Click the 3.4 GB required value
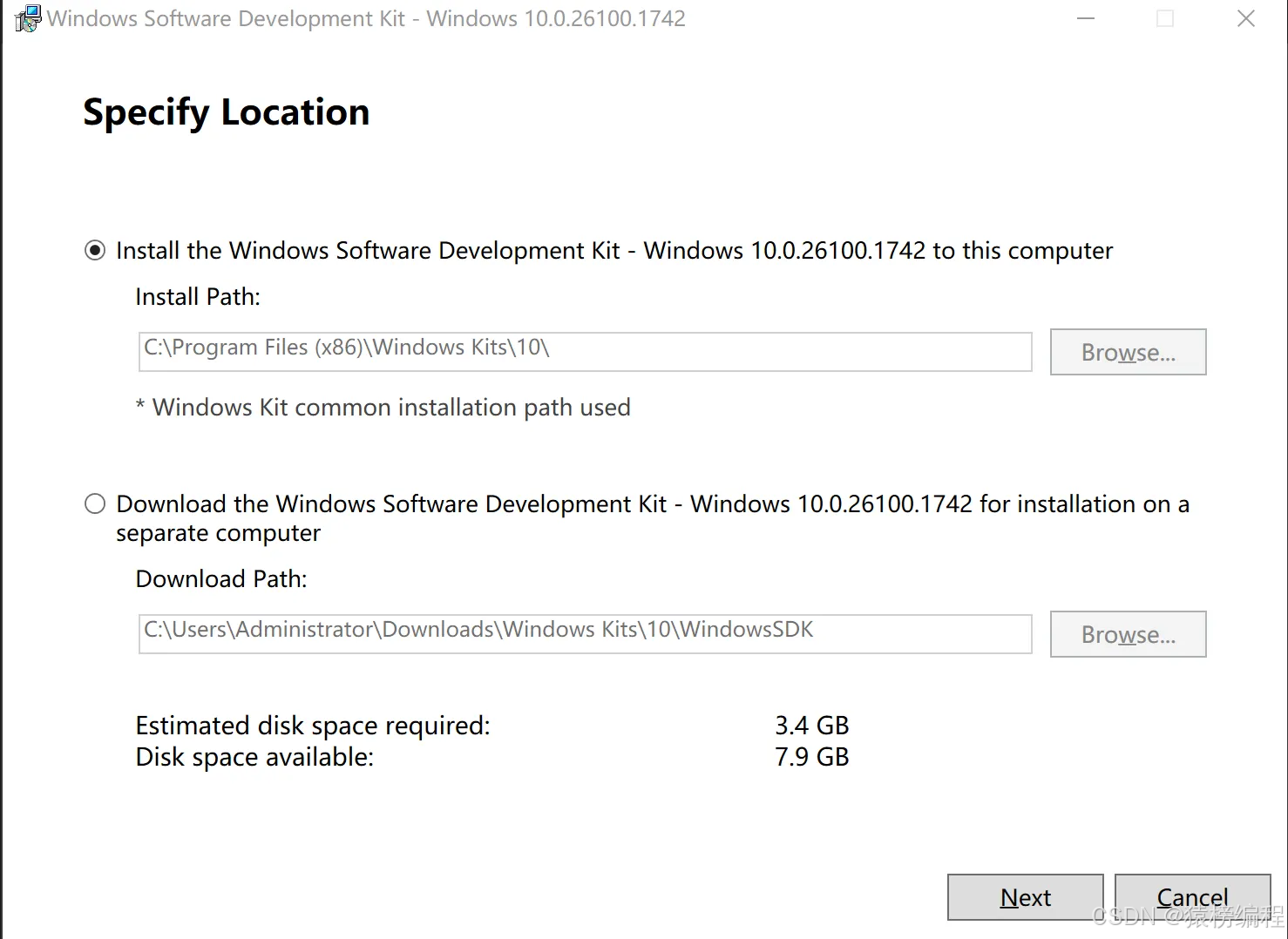This screenshot has height=939, width=1288. click(812, 726)
